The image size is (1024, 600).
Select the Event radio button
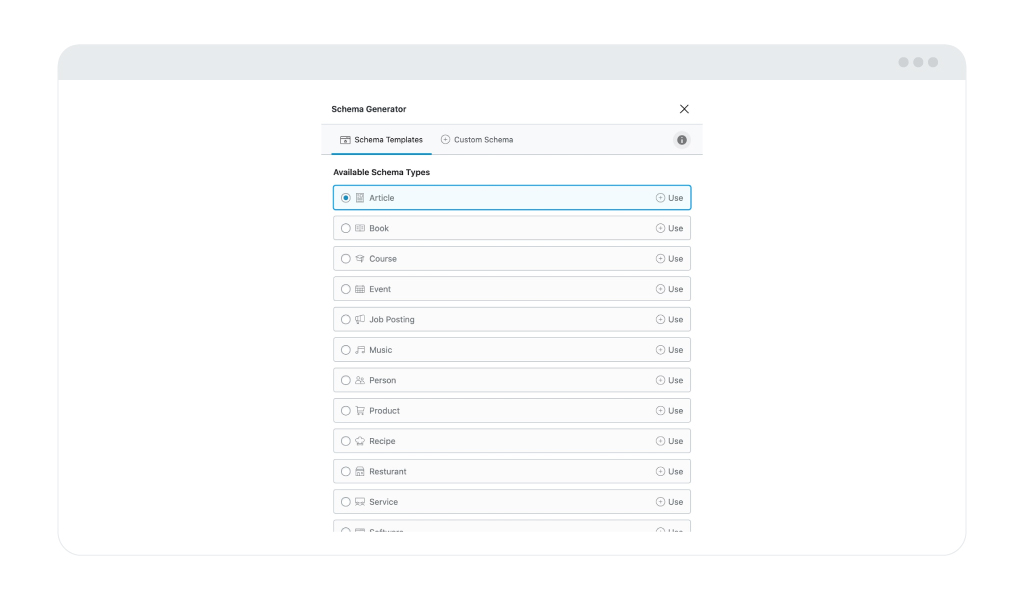pyautogui.click(x=345, y=289)
